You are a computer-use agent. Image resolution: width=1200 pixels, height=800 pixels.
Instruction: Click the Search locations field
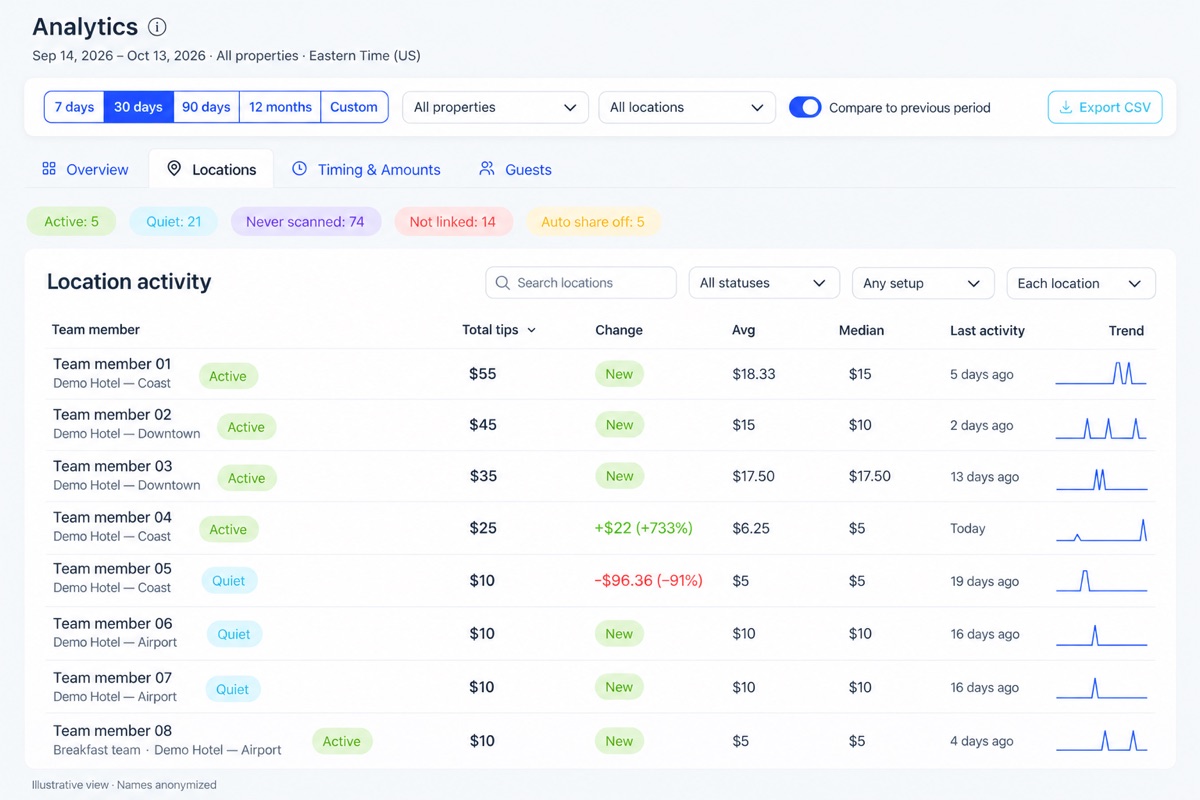(x=581, y=283)
